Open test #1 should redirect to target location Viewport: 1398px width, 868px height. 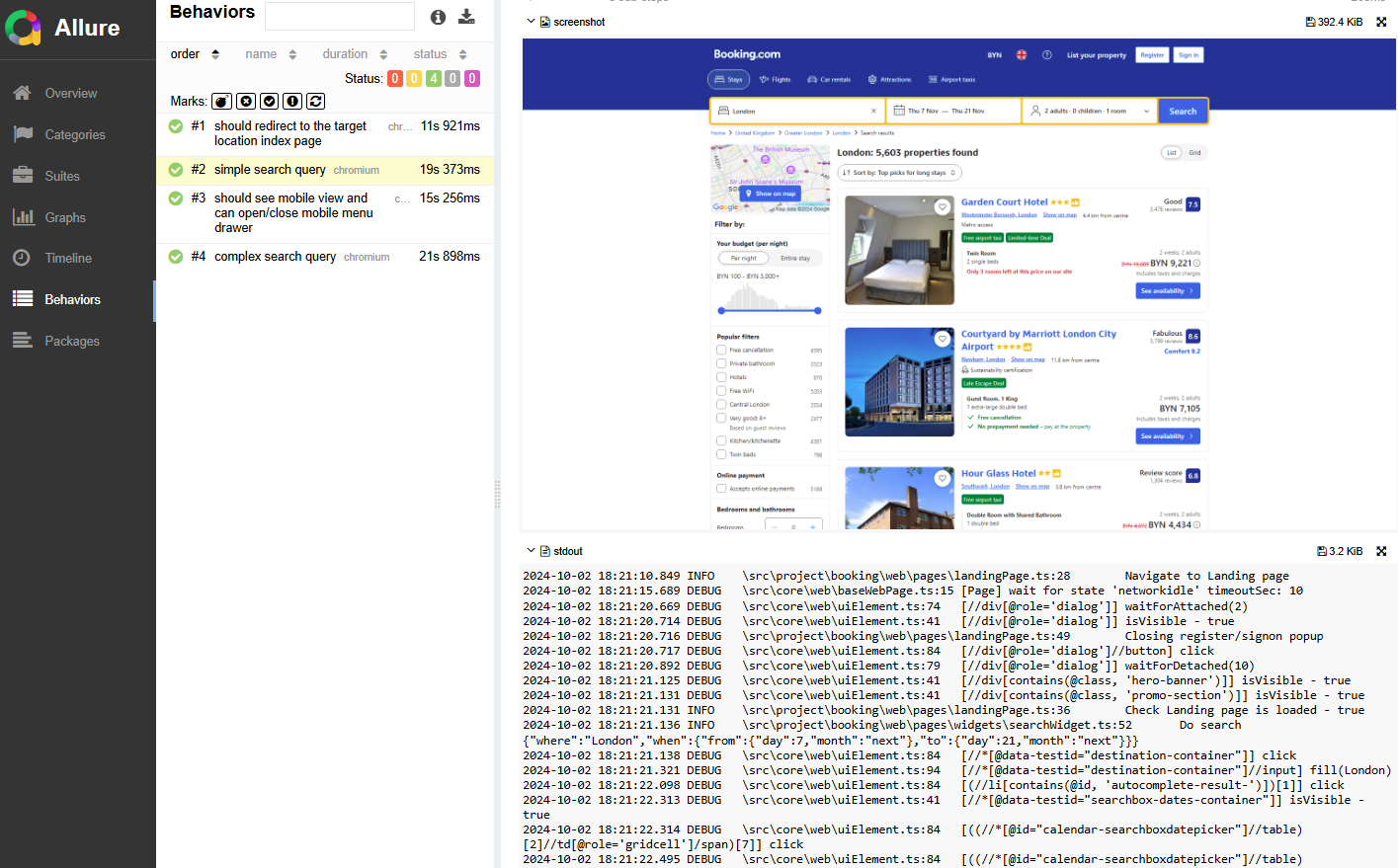click(x=325, y=133)
